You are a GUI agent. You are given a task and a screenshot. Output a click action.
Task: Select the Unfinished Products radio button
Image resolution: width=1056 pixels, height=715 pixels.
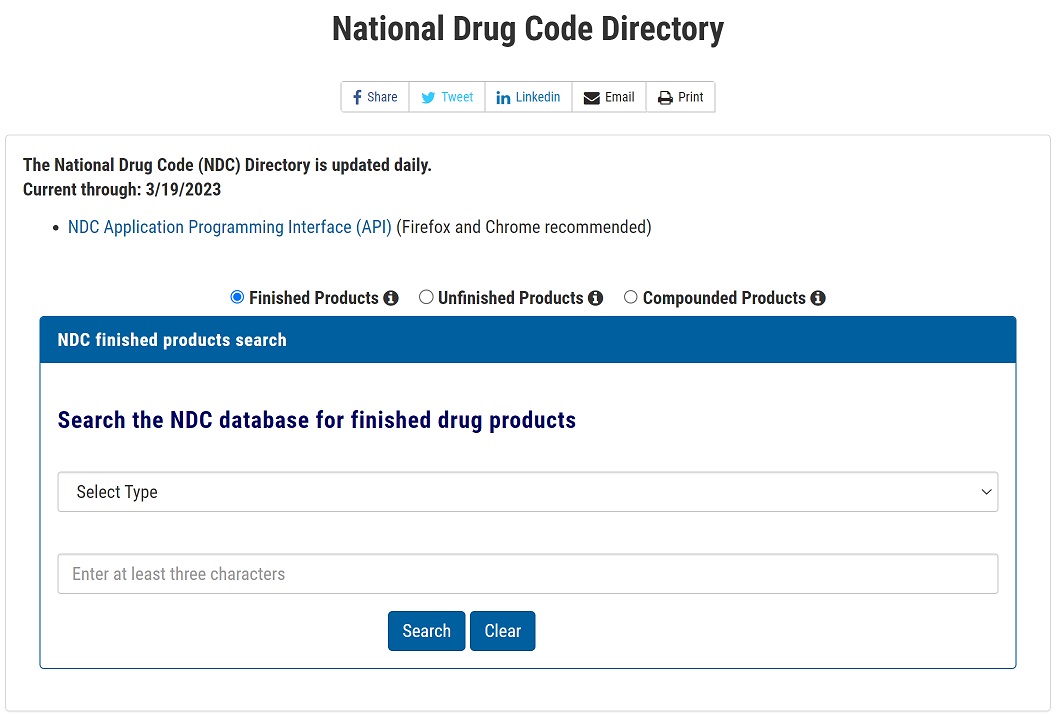426,296
